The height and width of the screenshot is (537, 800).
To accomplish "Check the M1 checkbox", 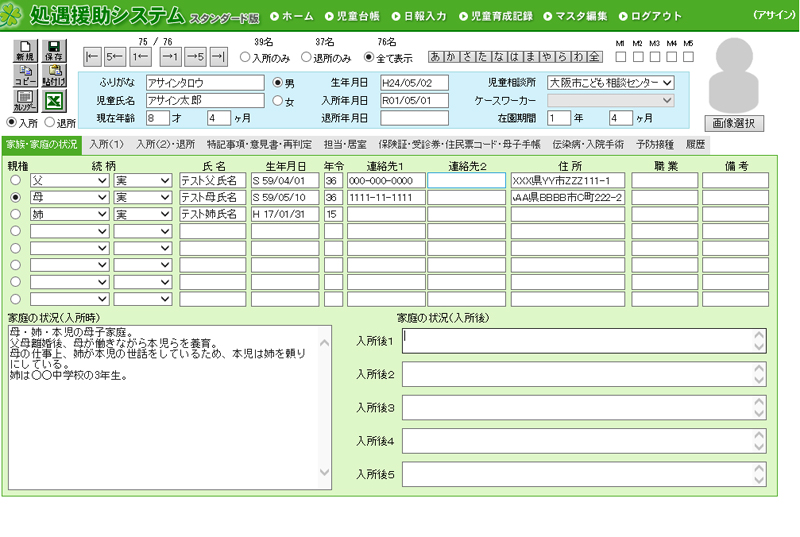I will [x=620, y=57].
